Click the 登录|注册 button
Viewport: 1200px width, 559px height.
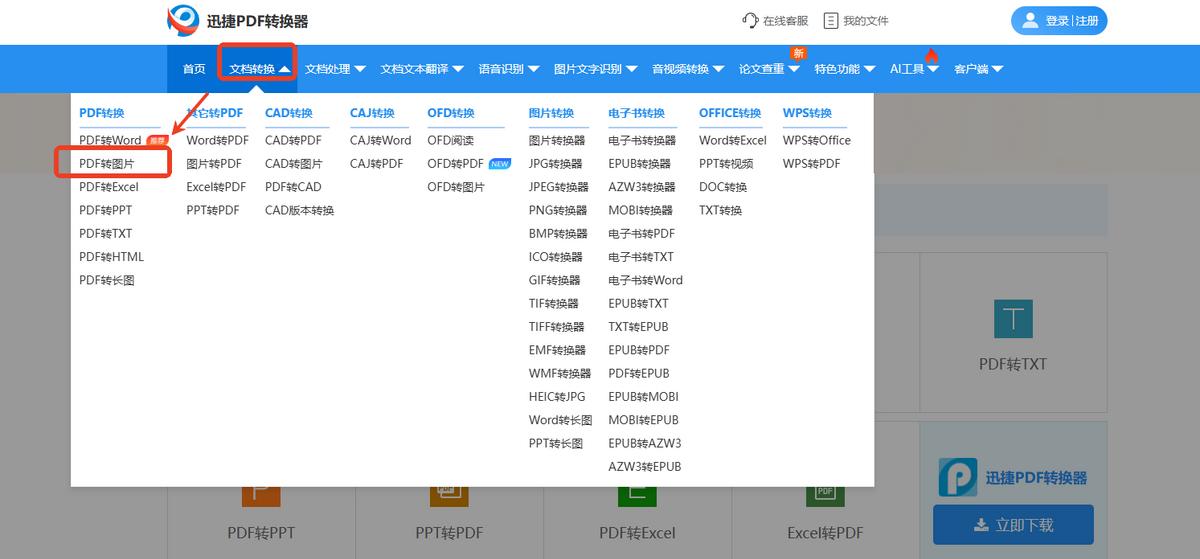click(x=1059, y=21)
